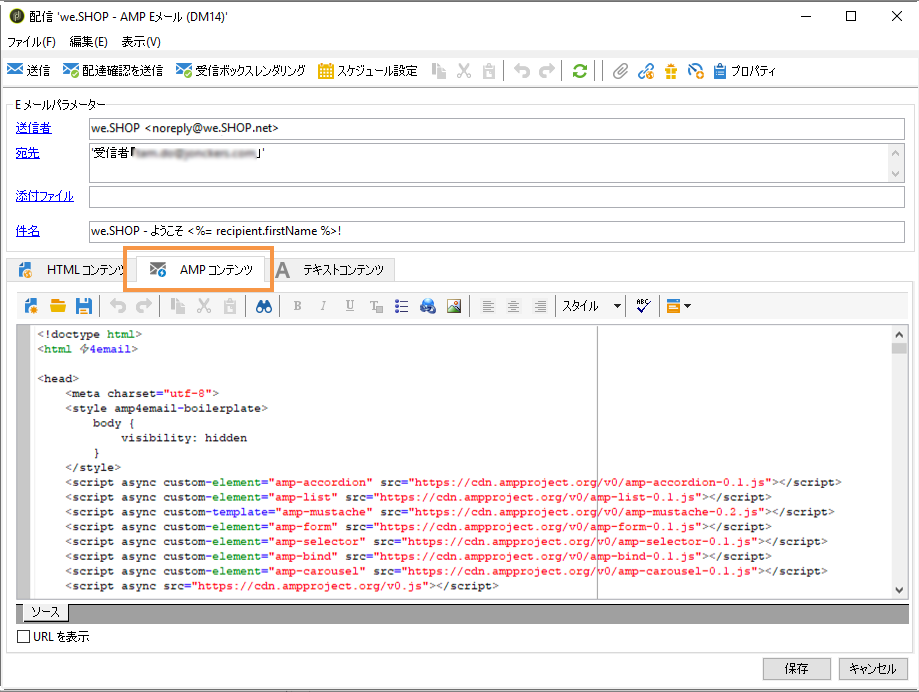Open the スタイル style dropdown

(591, 305)
